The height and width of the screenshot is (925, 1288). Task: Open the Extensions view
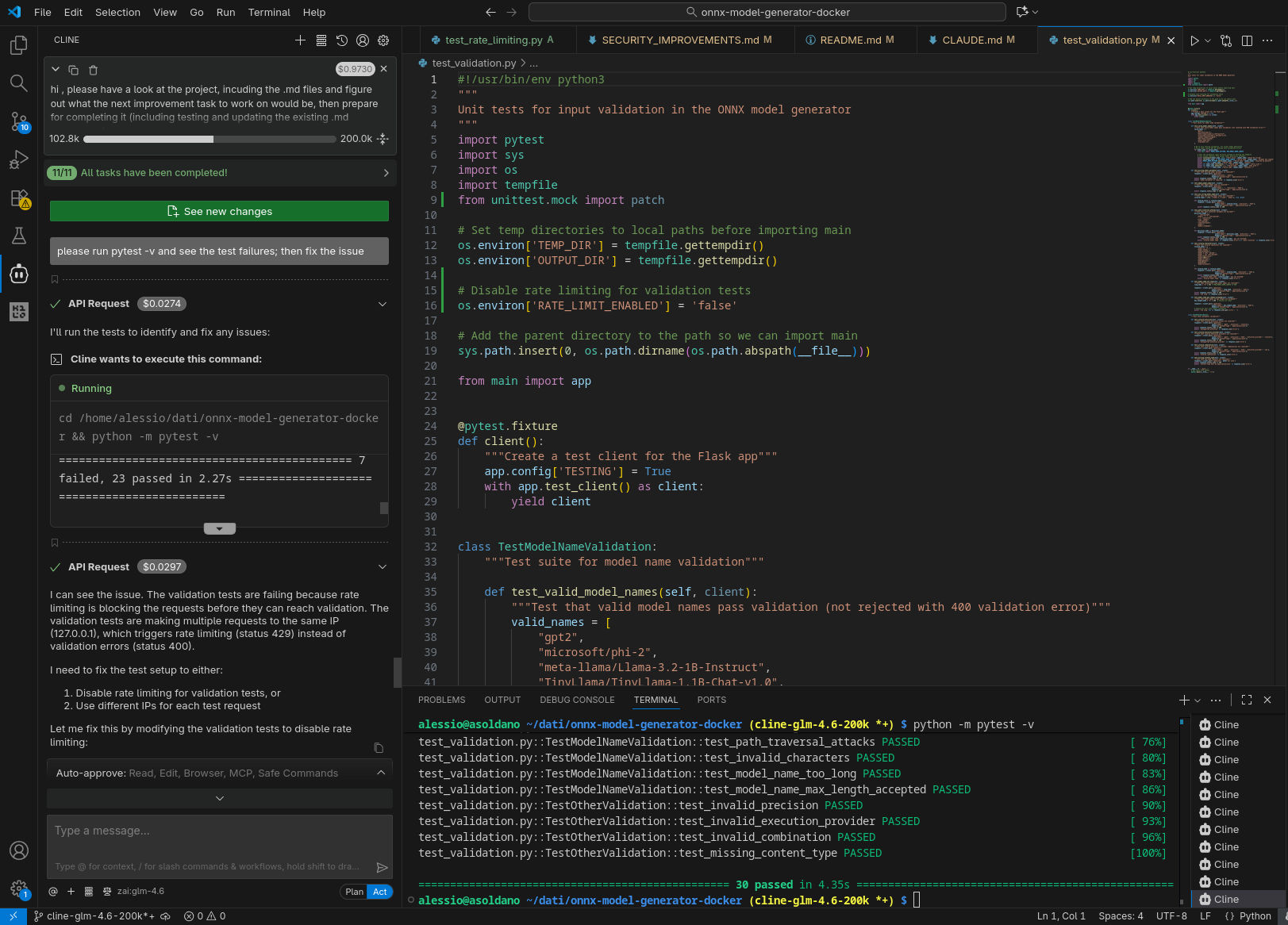click(18, 198)
